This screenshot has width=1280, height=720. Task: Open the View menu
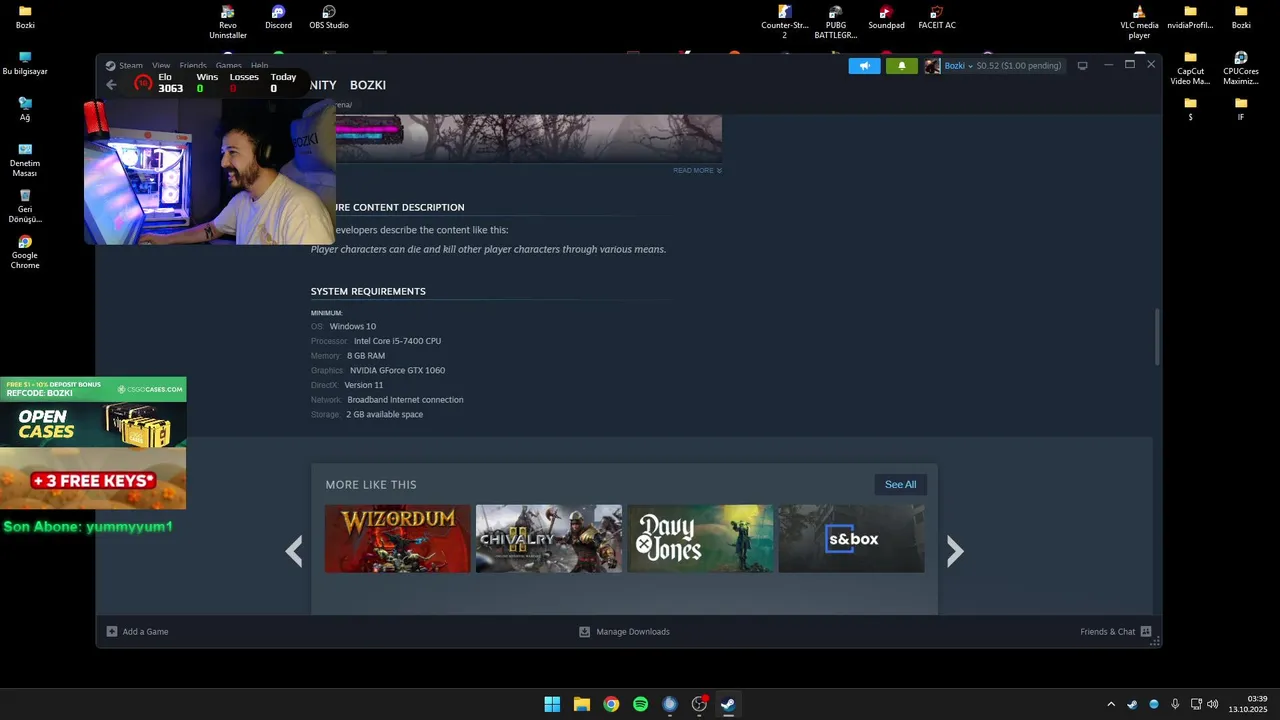[161, 66]
